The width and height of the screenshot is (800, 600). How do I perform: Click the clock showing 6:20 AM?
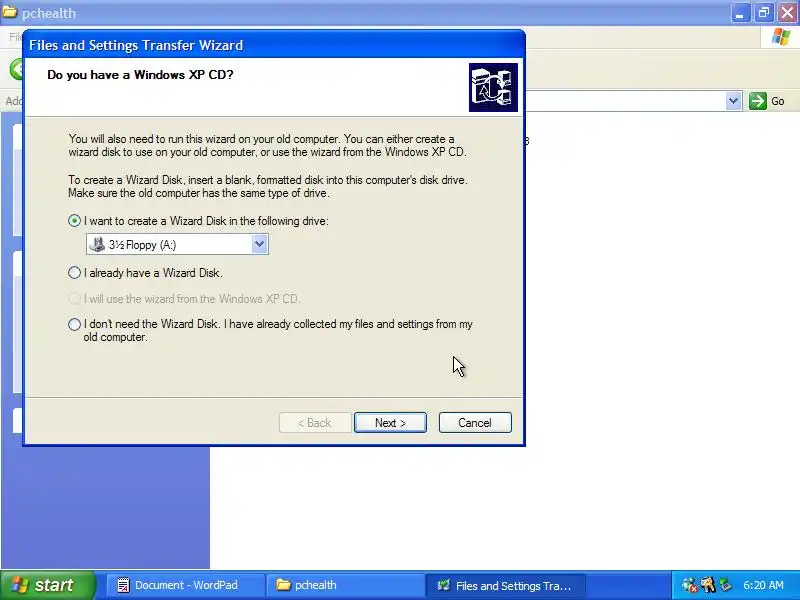point(763,585)
